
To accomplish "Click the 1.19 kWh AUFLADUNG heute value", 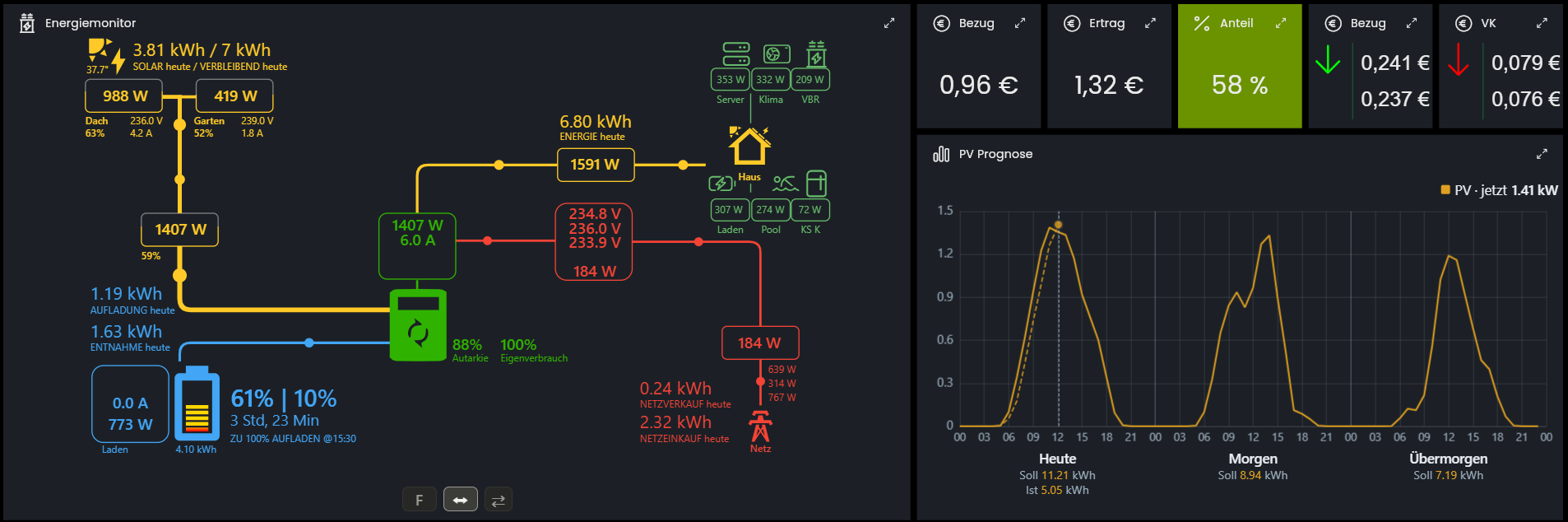I will [x=126, y=294].
